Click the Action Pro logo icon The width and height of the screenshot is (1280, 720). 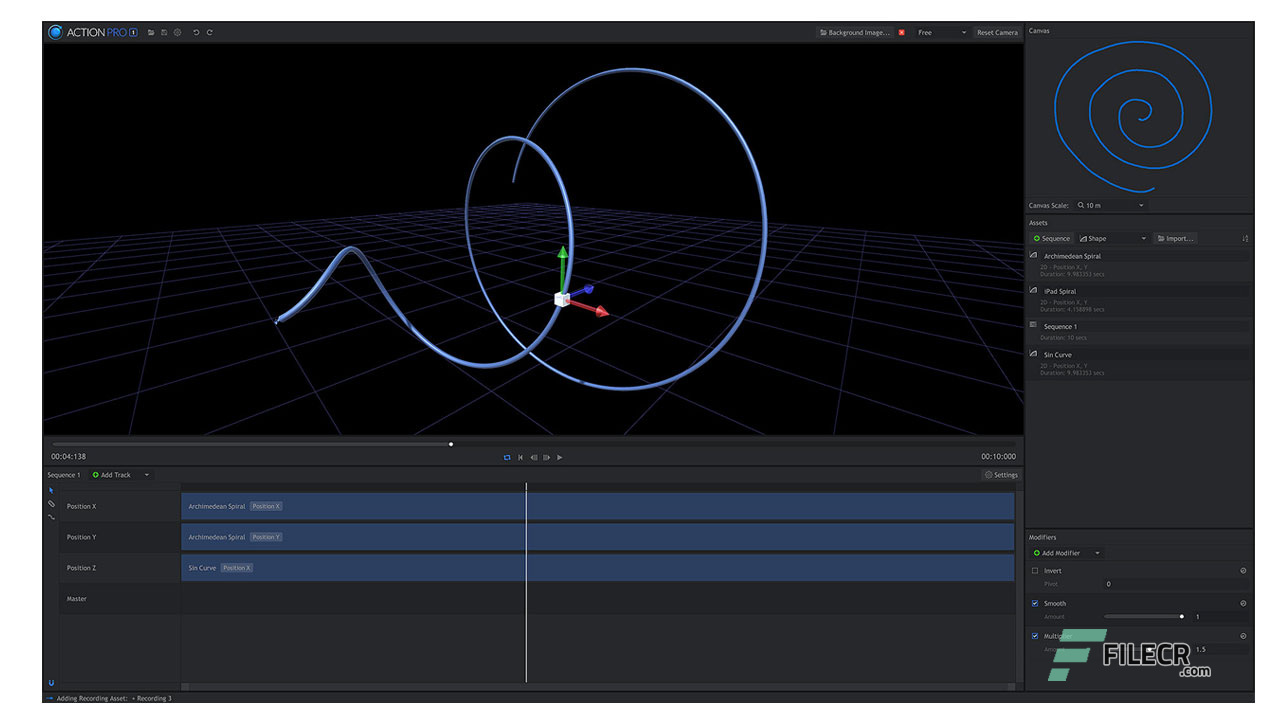click(x=55, y=32)
